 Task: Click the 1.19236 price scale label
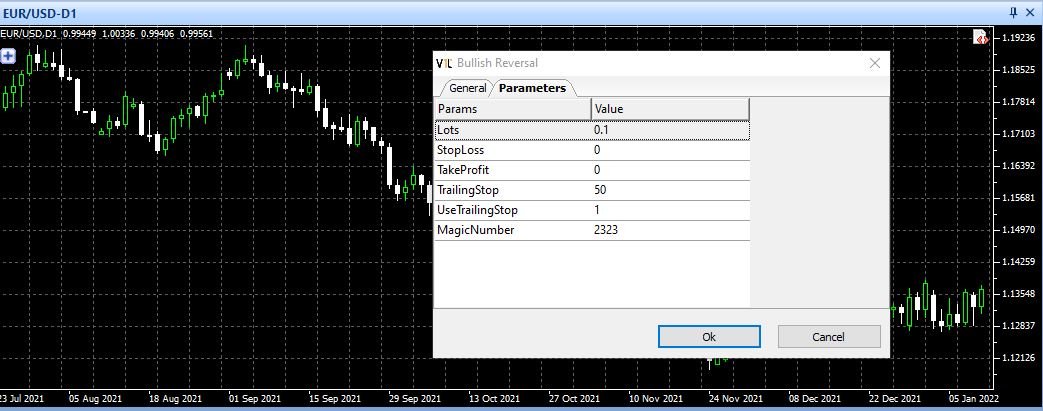coord(1018,38)
